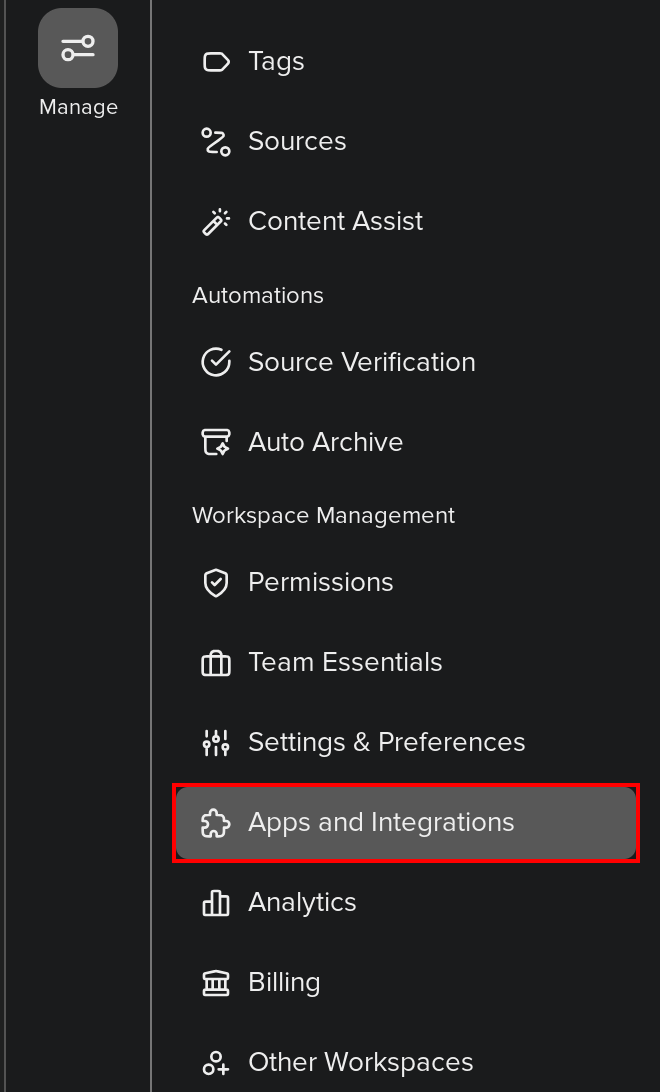Click the Permissions shield icon

[216, 582]
